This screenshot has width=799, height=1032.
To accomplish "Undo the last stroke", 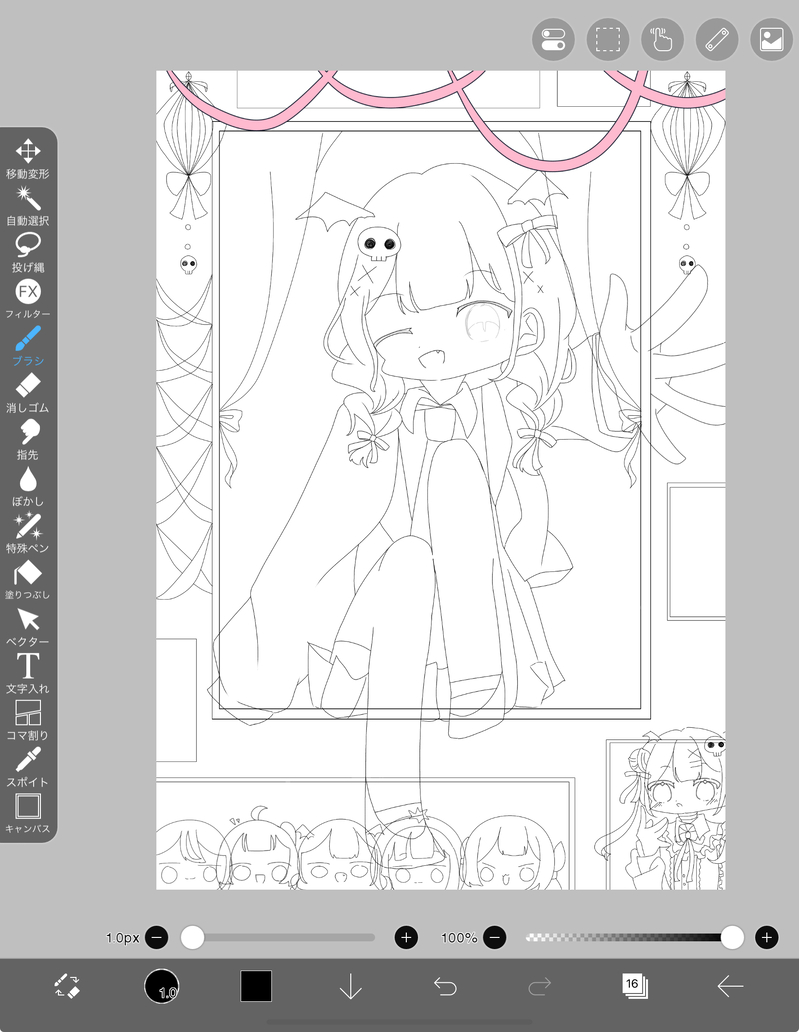I will pos(446,986).
